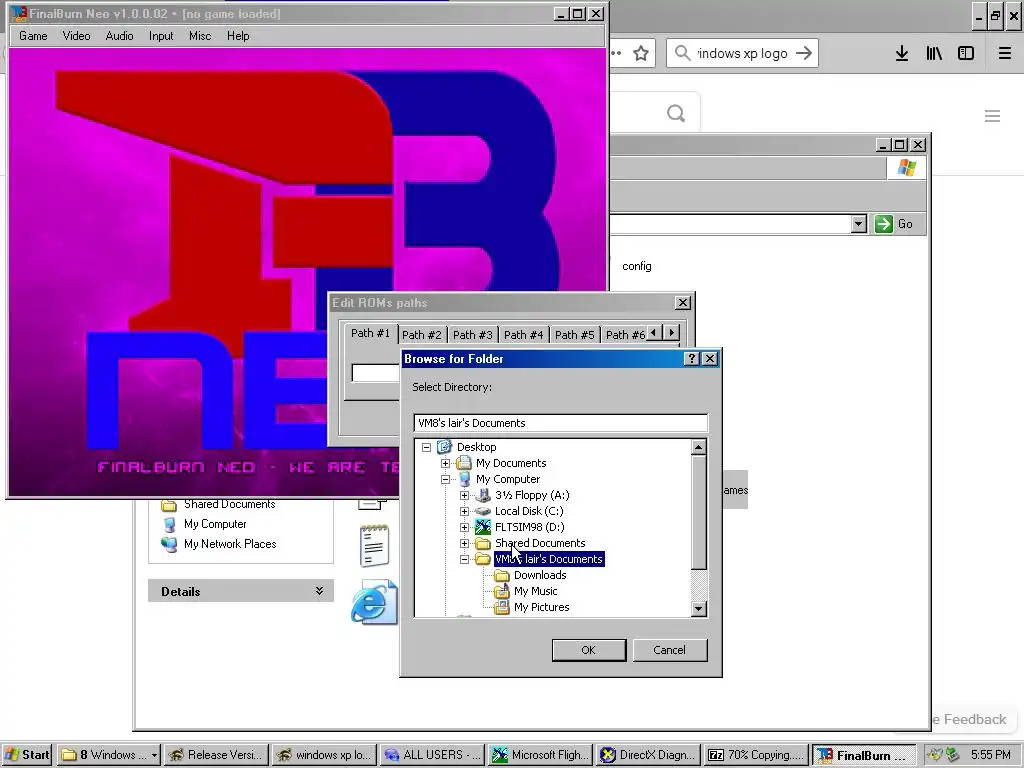Select Shared Documents in Browse for Folder tree
The height and width of the screenshot is (768, 1024).
pyautogui.click(x=539, y=543)
